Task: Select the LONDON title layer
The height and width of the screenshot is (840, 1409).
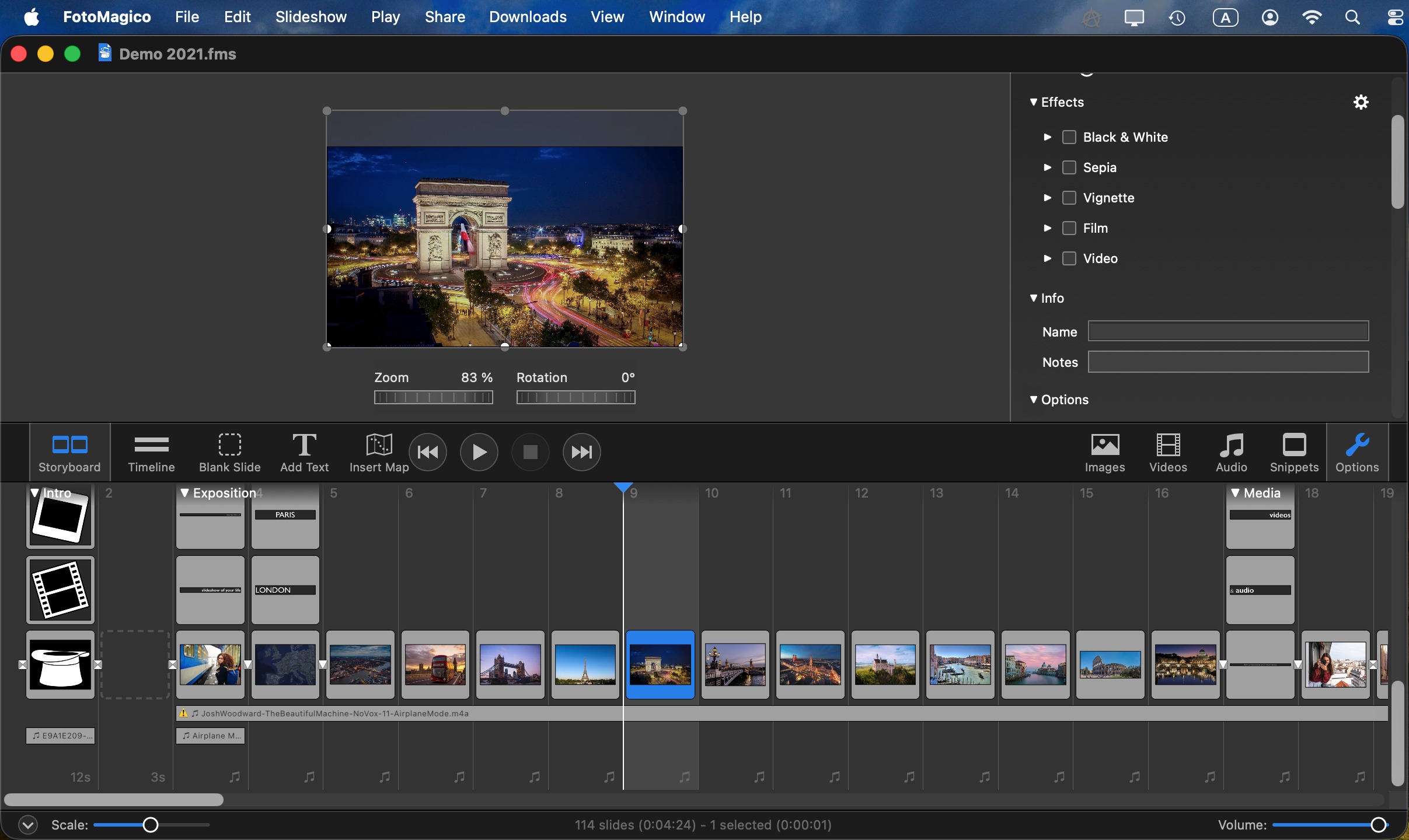Action: coord(285,589)
